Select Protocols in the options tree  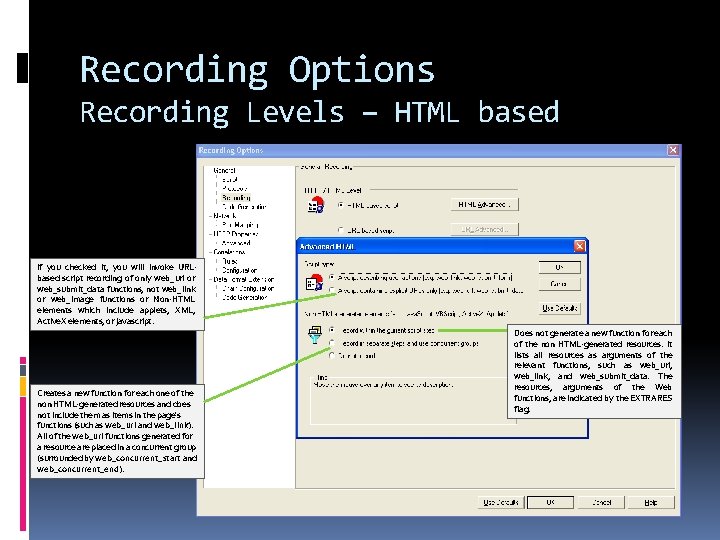[x=235, y=188]
